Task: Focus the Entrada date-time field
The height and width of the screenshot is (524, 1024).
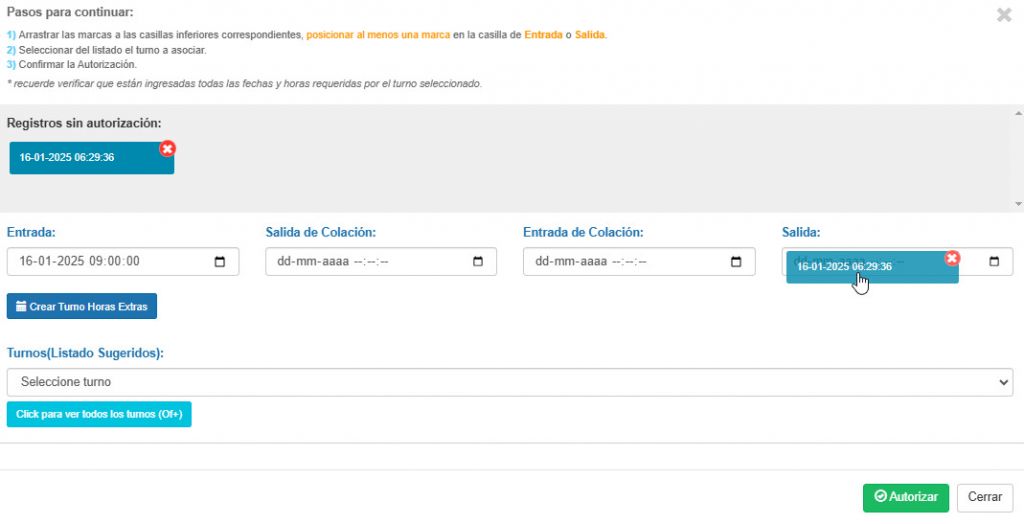Action: (123, 261)
